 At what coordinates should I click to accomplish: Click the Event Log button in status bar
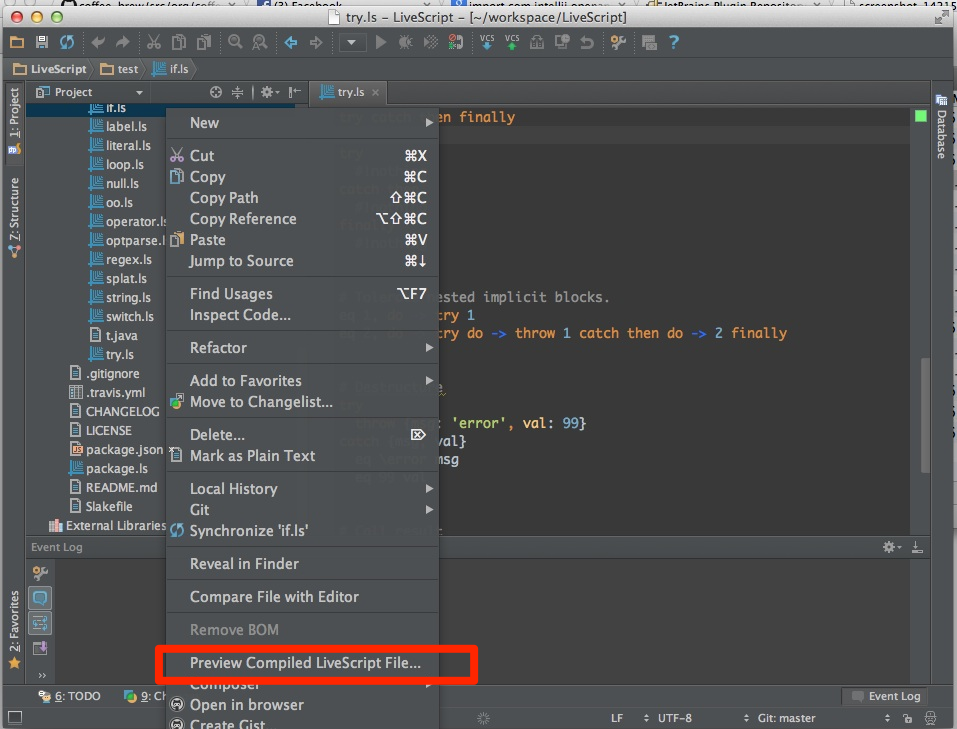click(x=884, y=696)
